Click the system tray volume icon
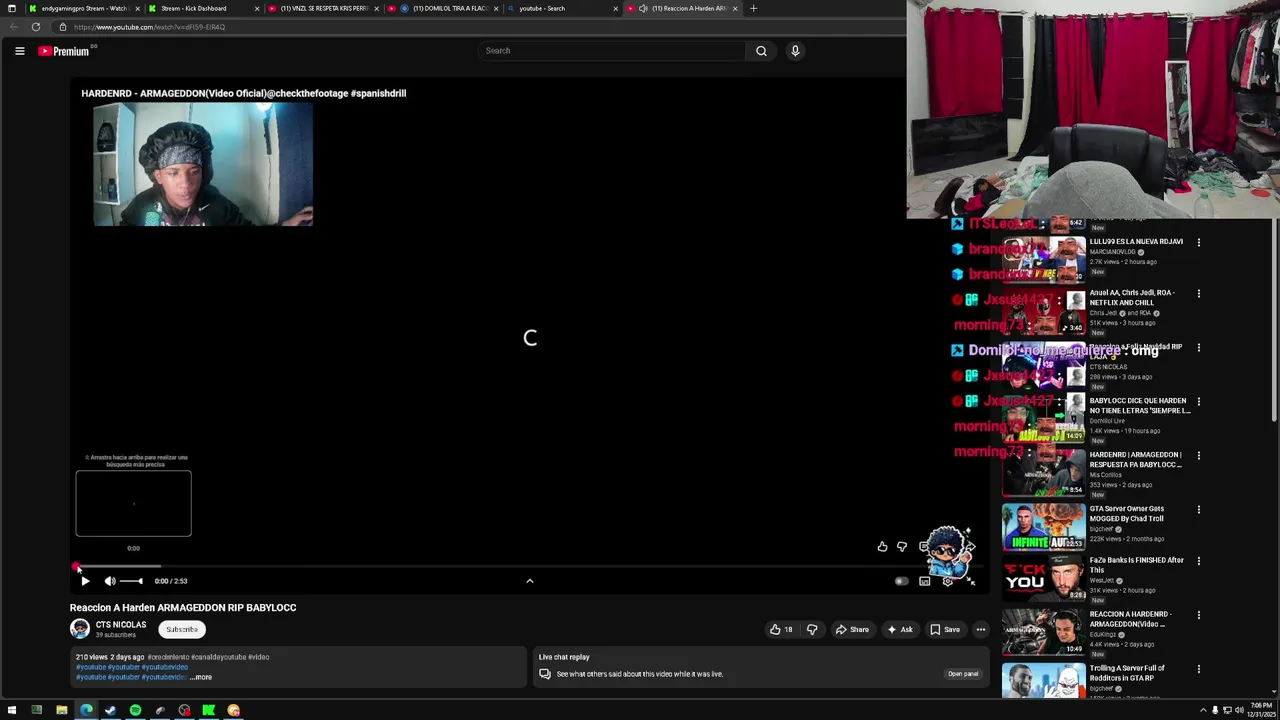1280x720 pixels. [1239, 711]
